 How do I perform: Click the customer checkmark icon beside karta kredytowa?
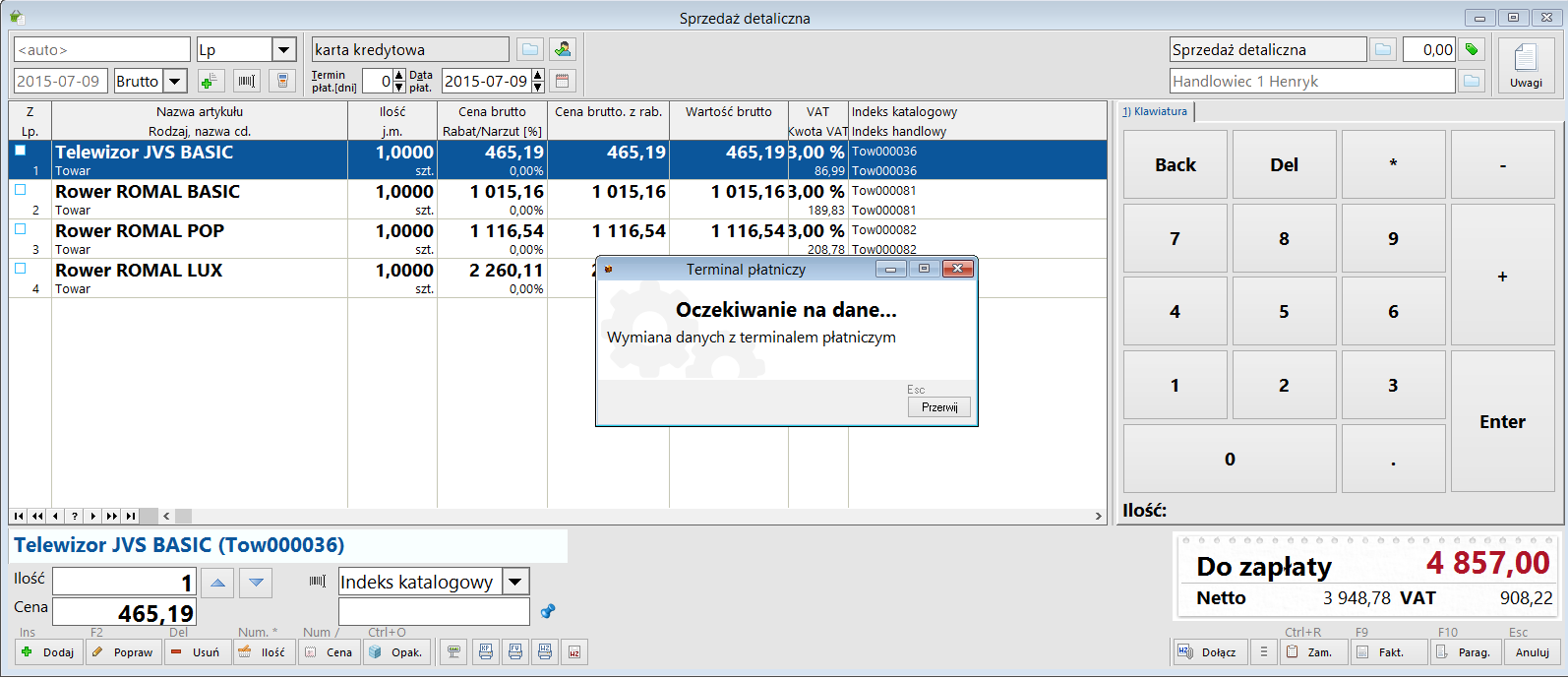point(563,49)
